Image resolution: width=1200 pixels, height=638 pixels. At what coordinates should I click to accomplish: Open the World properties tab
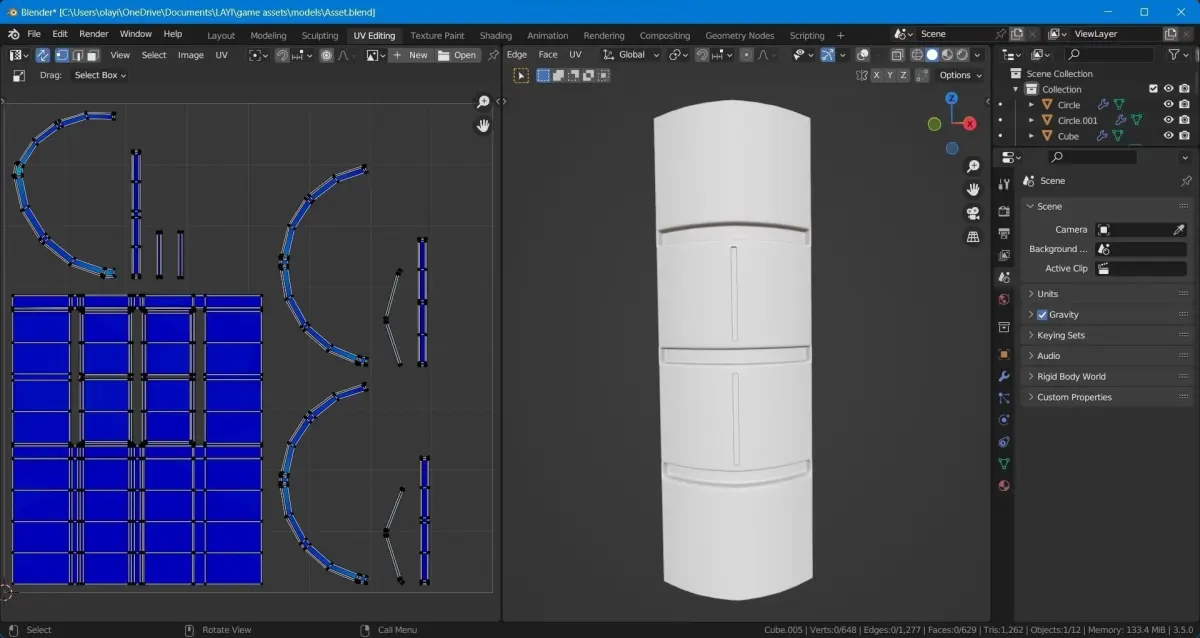tap(1004, 299)
